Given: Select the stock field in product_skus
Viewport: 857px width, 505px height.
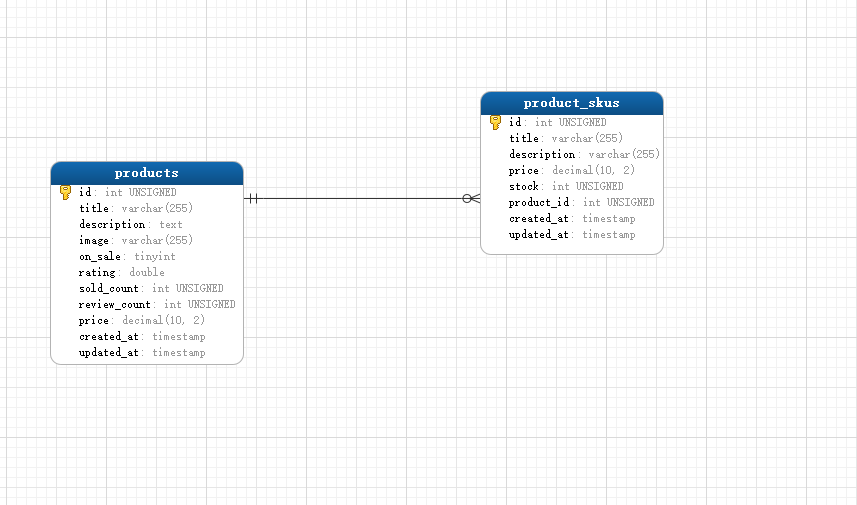Looking at the screenshot, I should coord(525,187).
